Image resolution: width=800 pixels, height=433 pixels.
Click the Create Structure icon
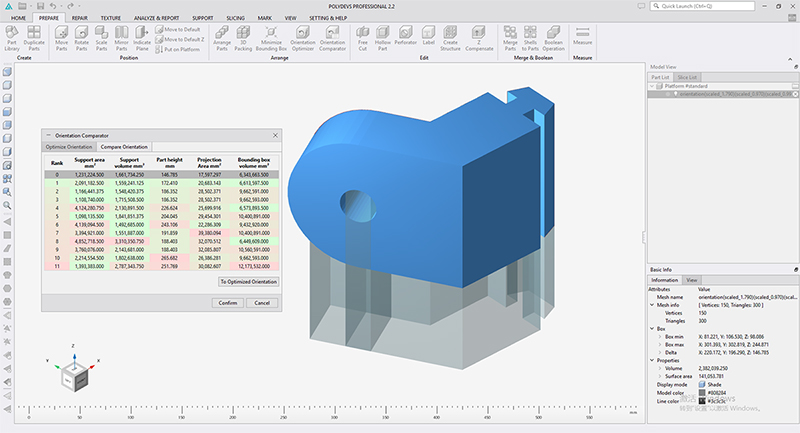coord(450,38)
